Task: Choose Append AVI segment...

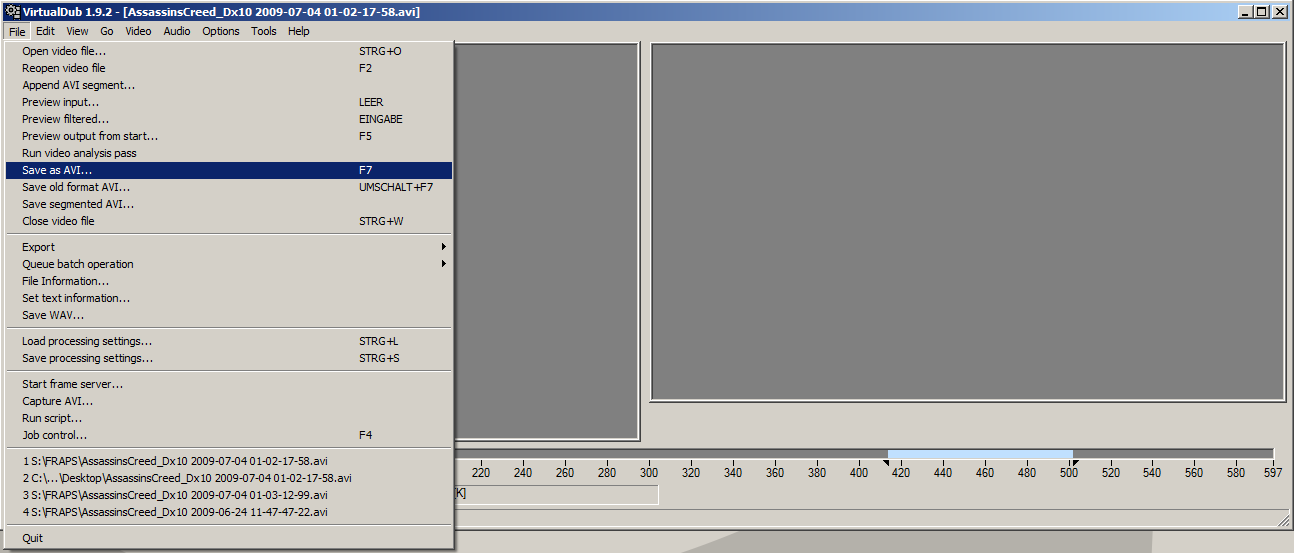Action: [229, 85]
